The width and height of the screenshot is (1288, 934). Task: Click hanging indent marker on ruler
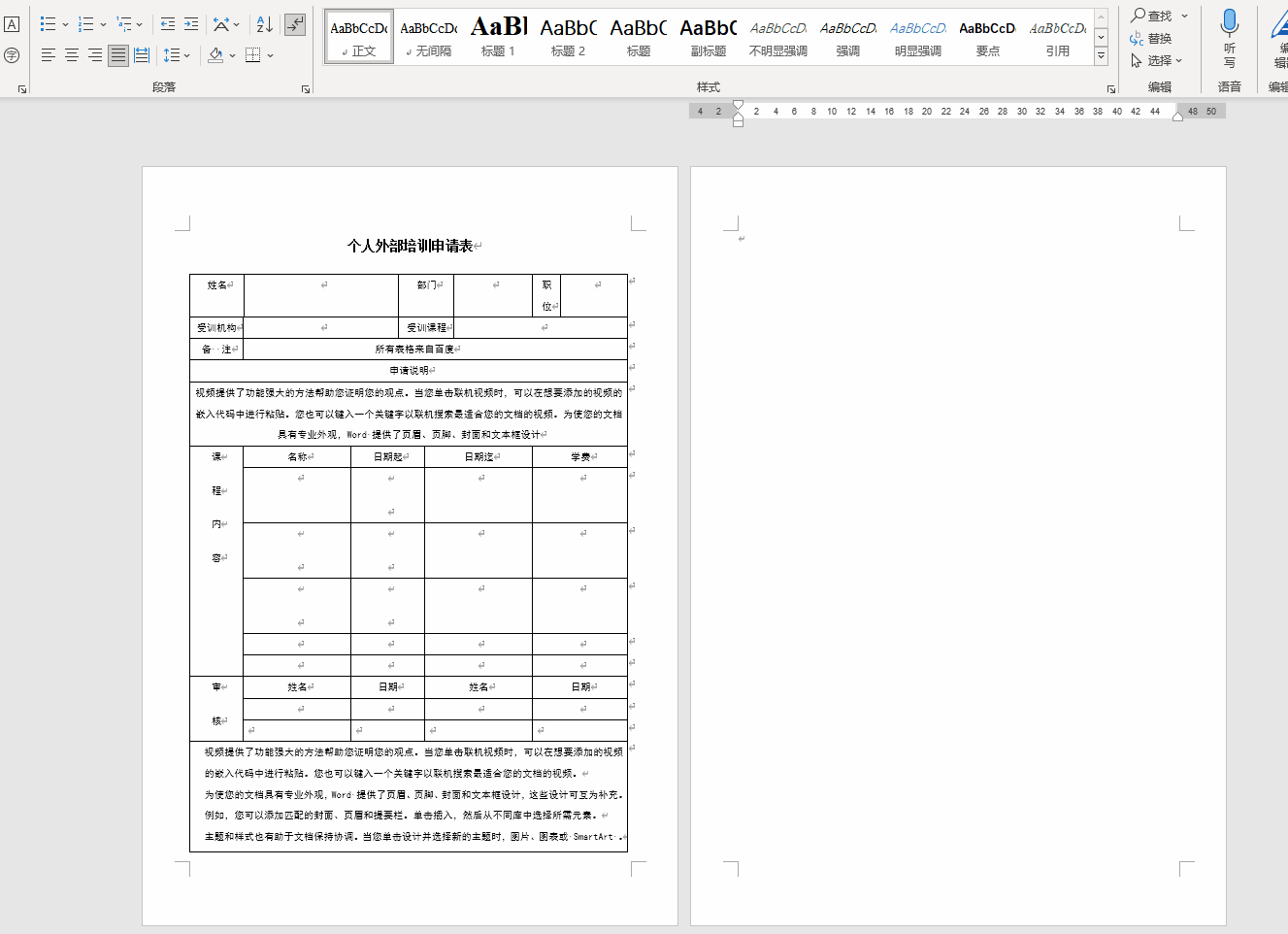click(x=738, y=116)
